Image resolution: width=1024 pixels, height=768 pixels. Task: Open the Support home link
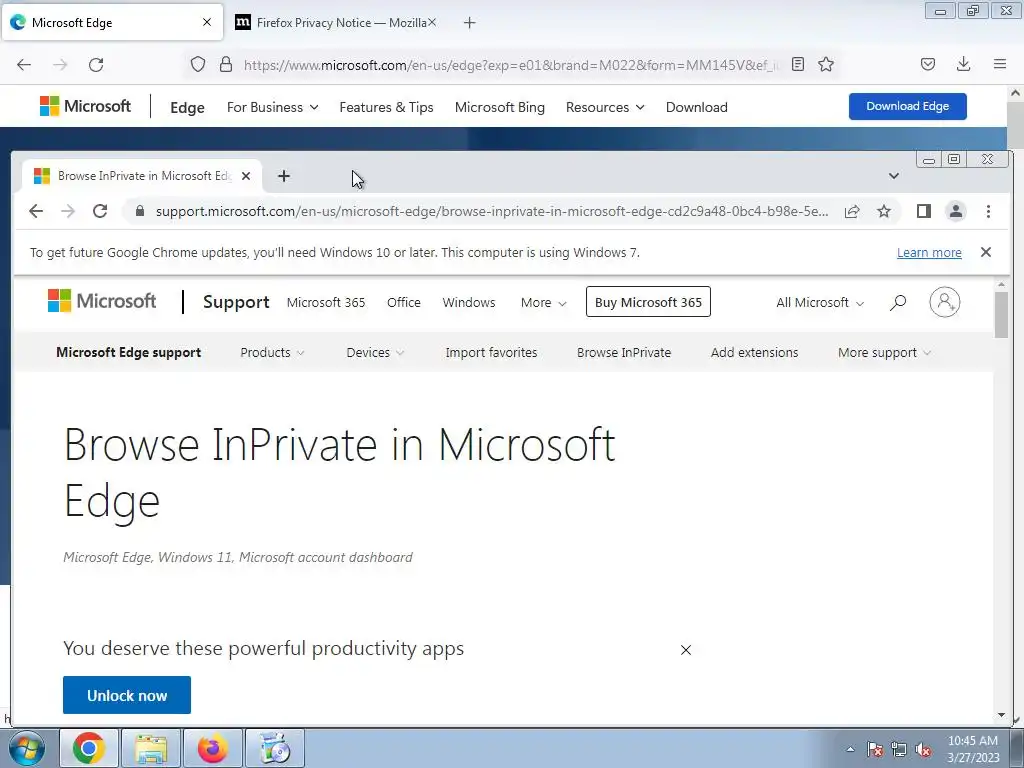236,302
